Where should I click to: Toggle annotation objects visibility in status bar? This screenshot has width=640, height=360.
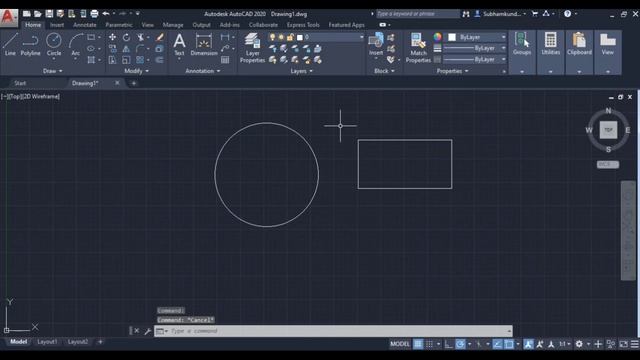(x=528, y=344)
